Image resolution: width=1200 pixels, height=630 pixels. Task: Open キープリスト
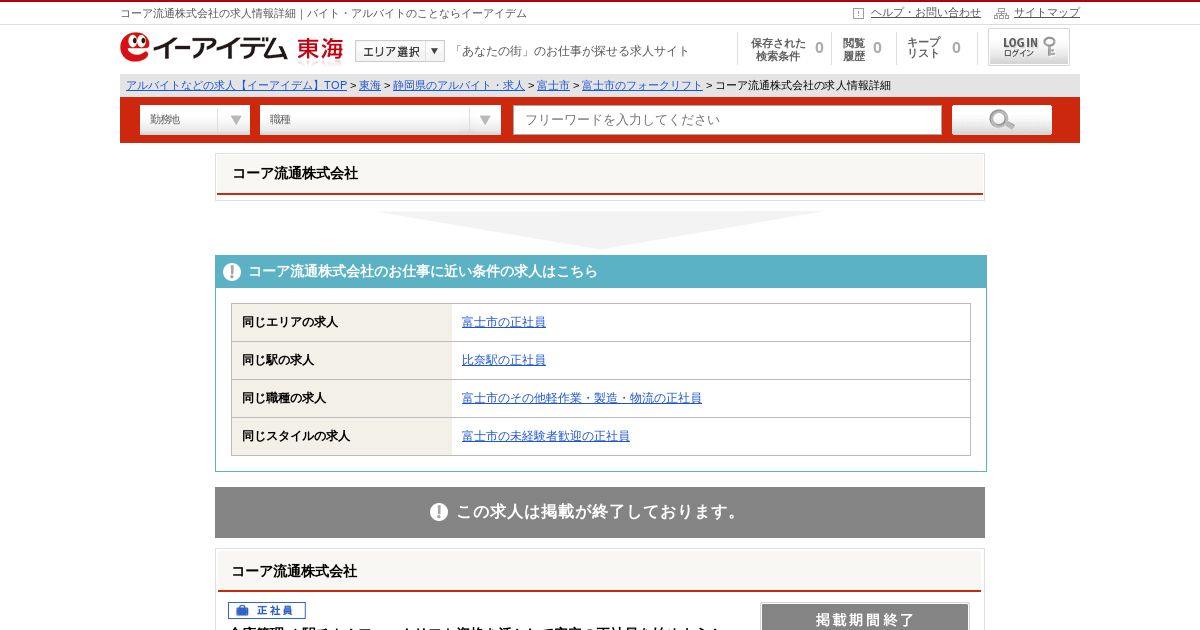933,49
